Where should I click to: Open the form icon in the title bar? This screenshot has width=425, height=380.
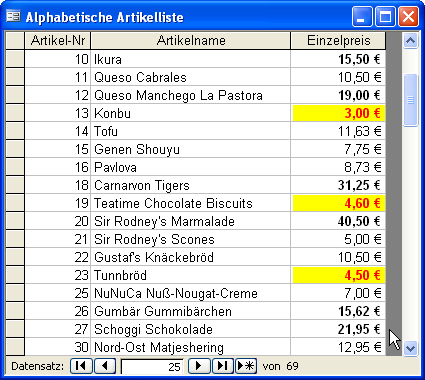[x=13, y=16]
